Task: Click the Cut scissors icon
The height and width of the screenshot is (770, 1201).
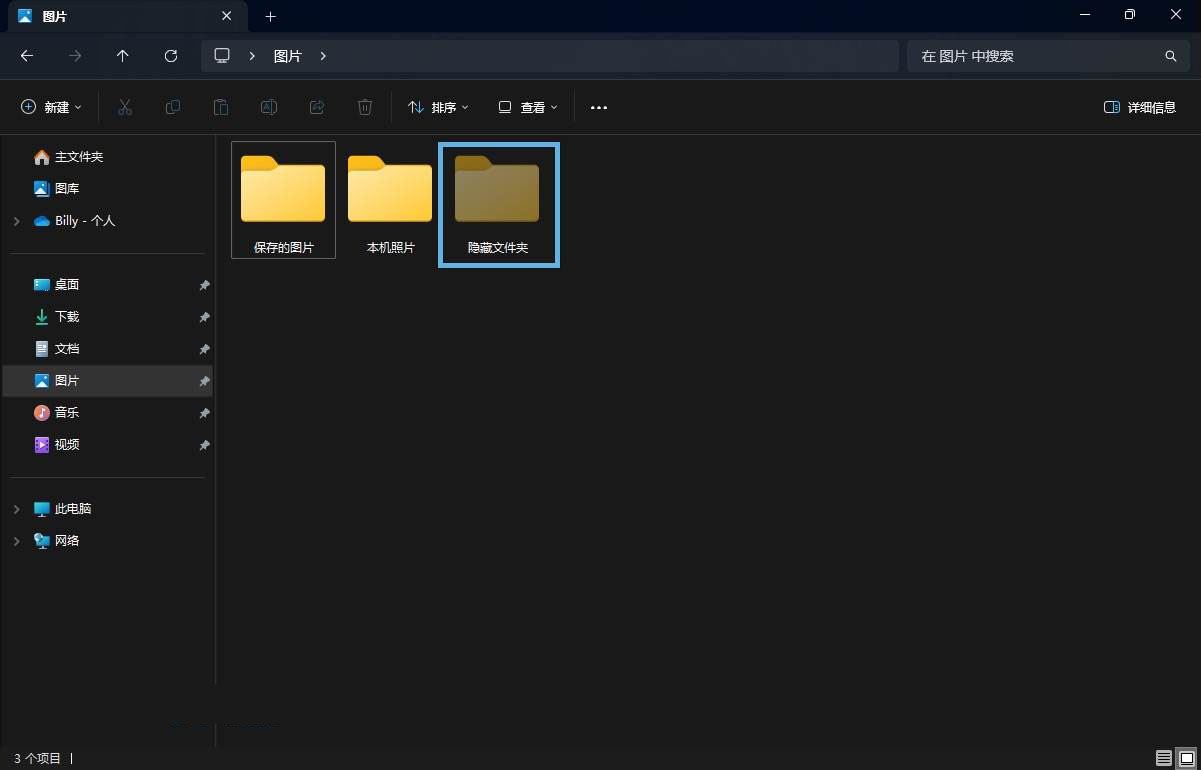Action: coord(125,107)
